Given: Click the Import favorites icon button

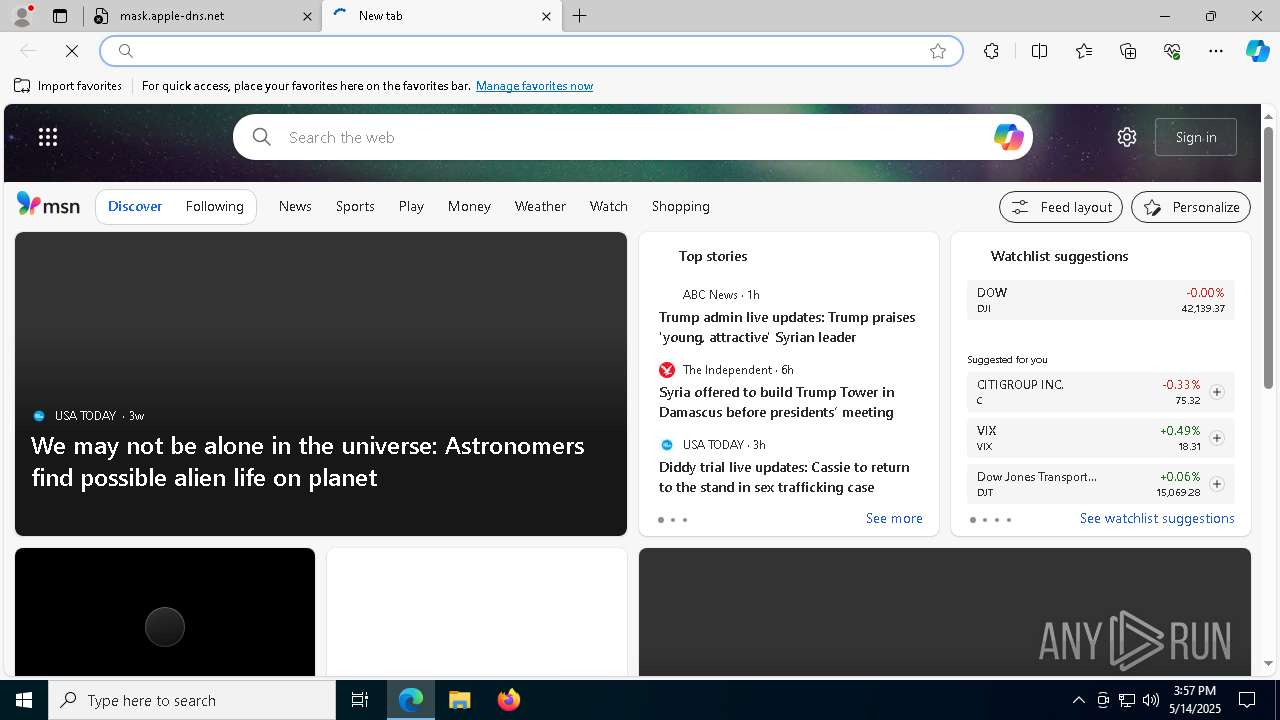Looking at the screenshot, I should click(68, 86).
